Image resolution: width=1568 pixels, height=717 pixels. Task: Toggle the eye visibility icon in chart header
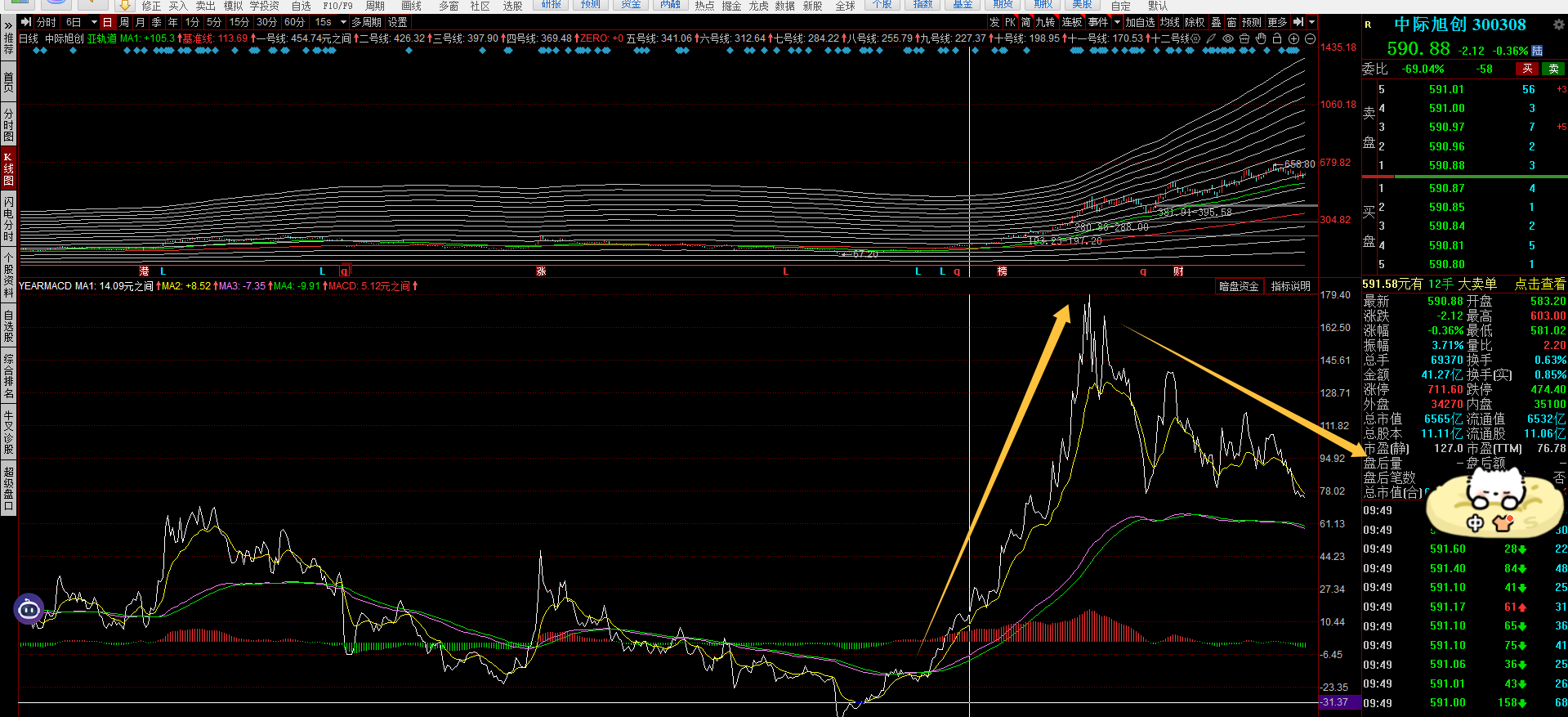coord(1228,38)
